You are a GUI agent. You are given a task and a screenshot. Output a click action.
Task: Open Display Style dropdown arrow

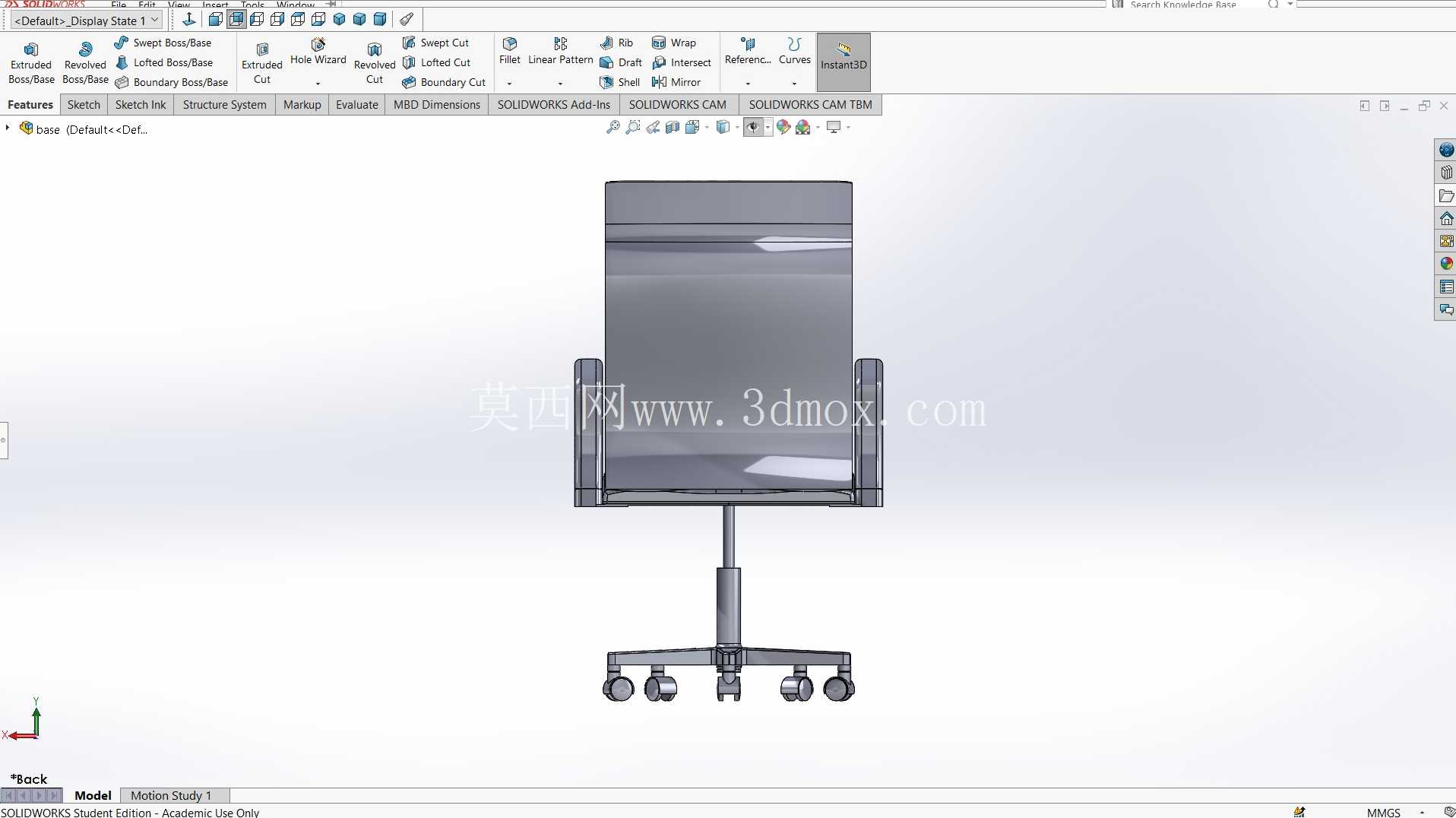tap(737, 127)
